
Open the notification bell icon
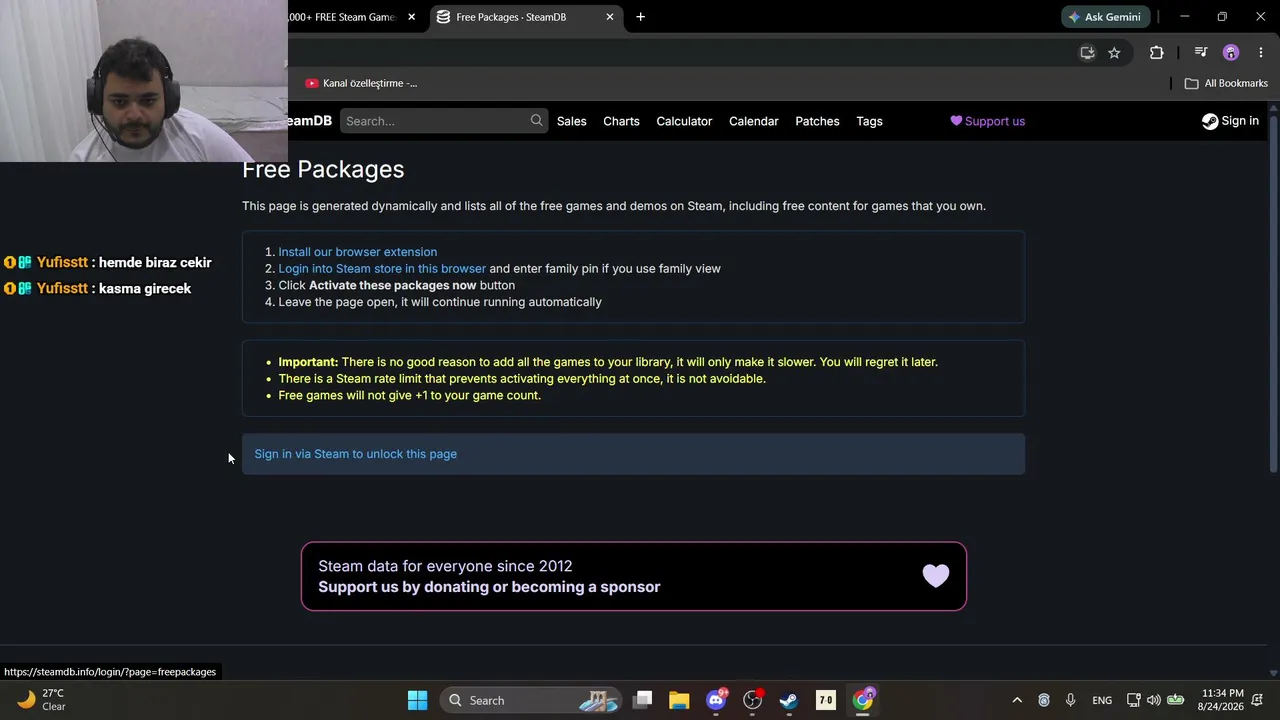(x=1257, y=700)
